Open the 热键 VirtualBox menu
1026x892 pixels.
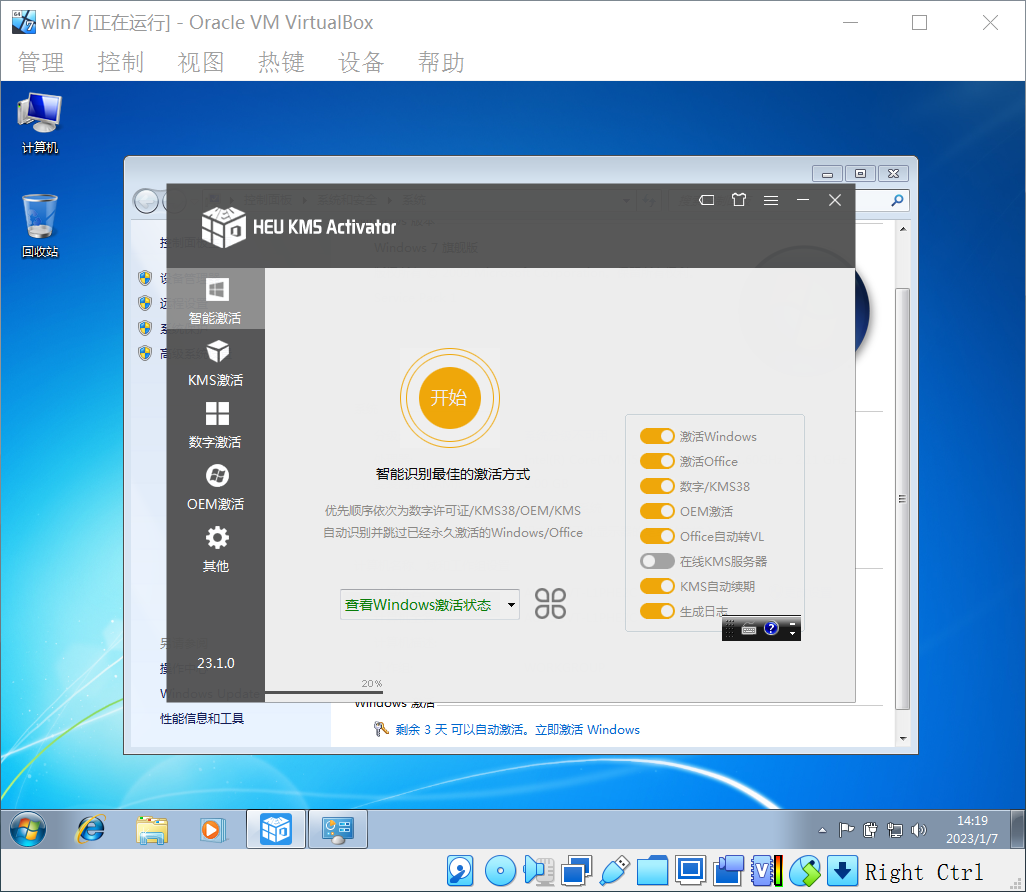[281, 63]
